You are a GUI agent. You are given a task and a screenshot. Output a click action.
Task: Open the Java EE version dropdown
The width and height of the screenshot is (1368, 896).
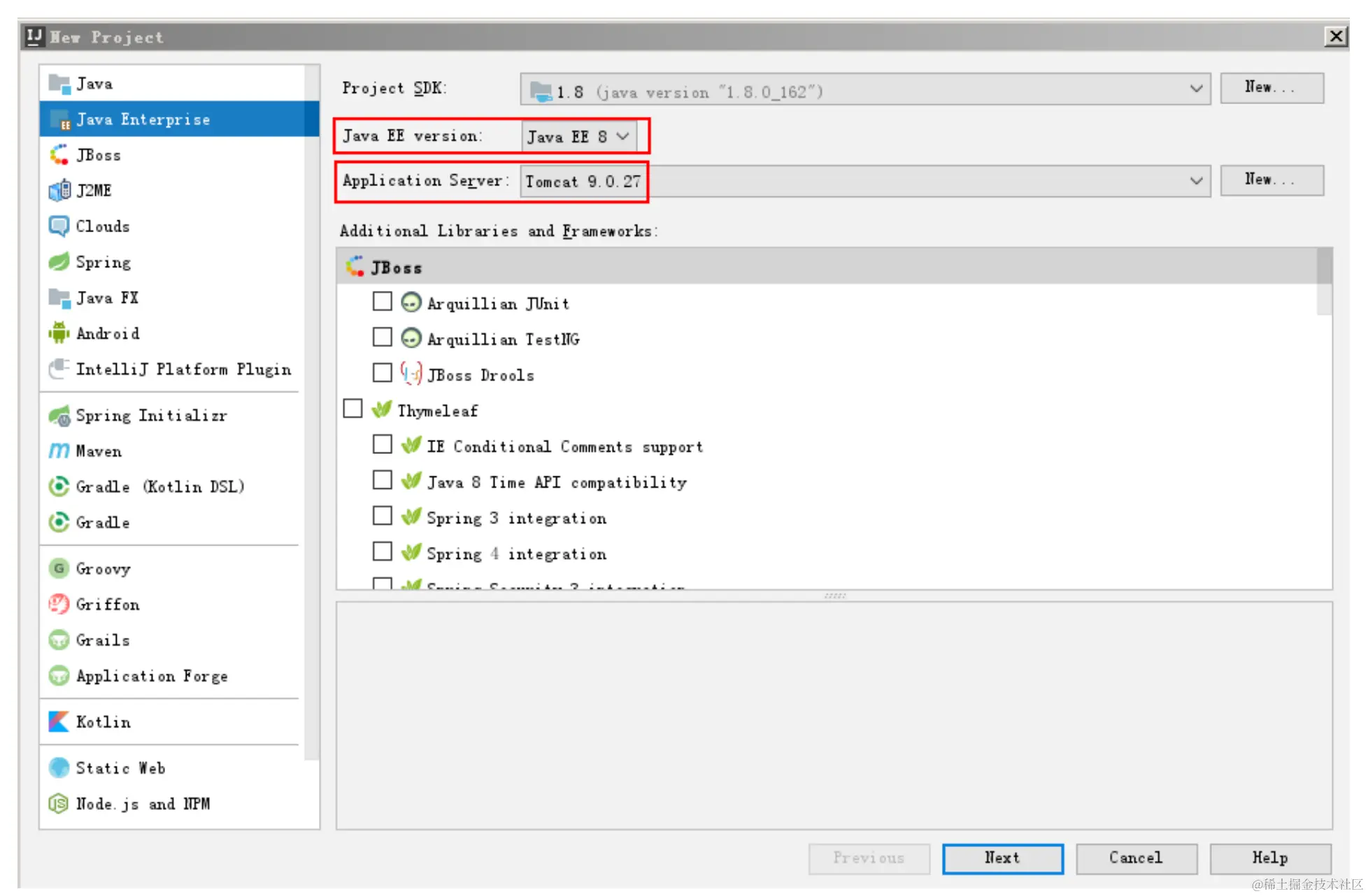[x=579, y=136]
